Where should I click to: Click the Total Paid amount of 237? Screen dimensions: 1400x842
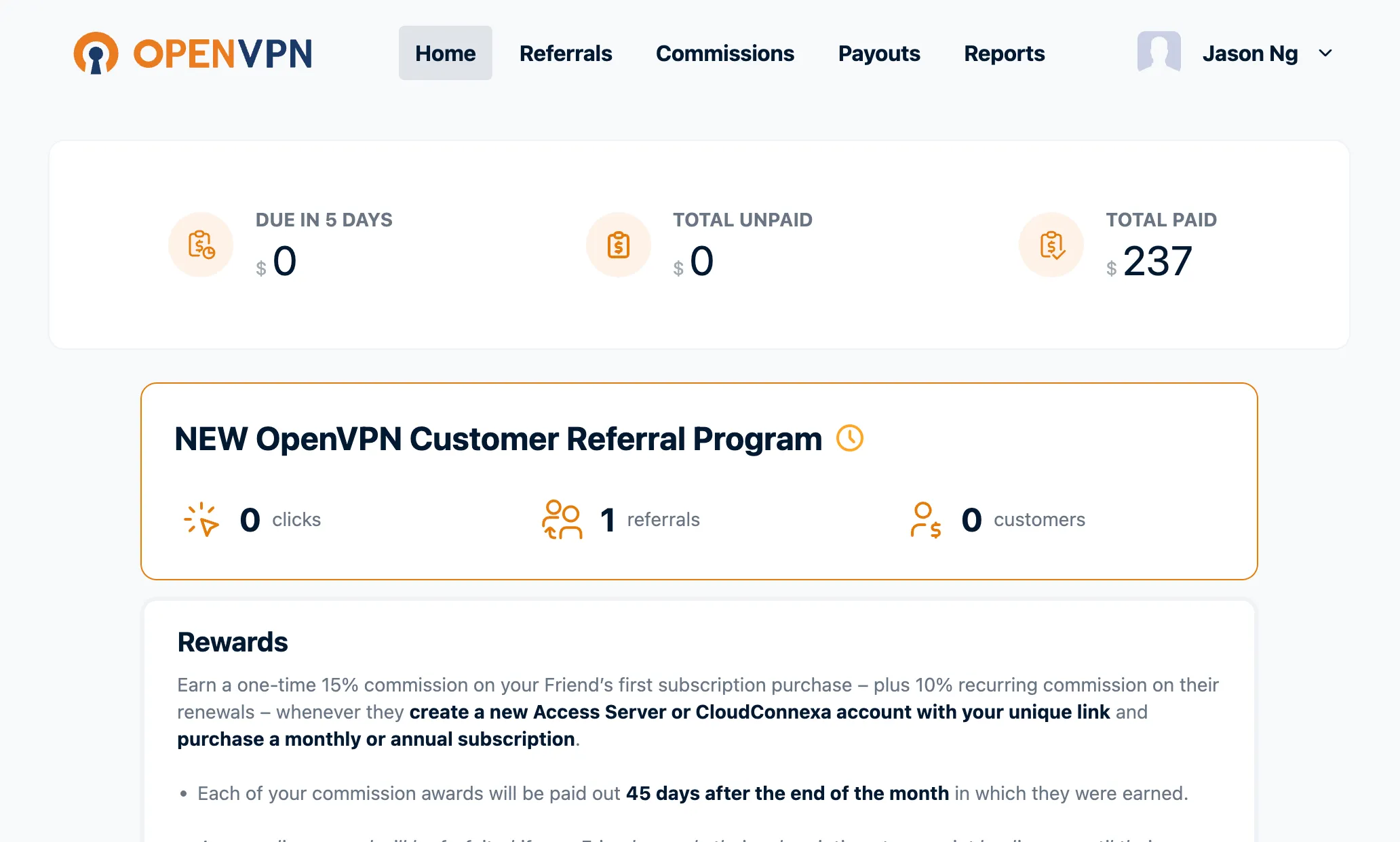pyautogui.click(x=1156, y=261)
